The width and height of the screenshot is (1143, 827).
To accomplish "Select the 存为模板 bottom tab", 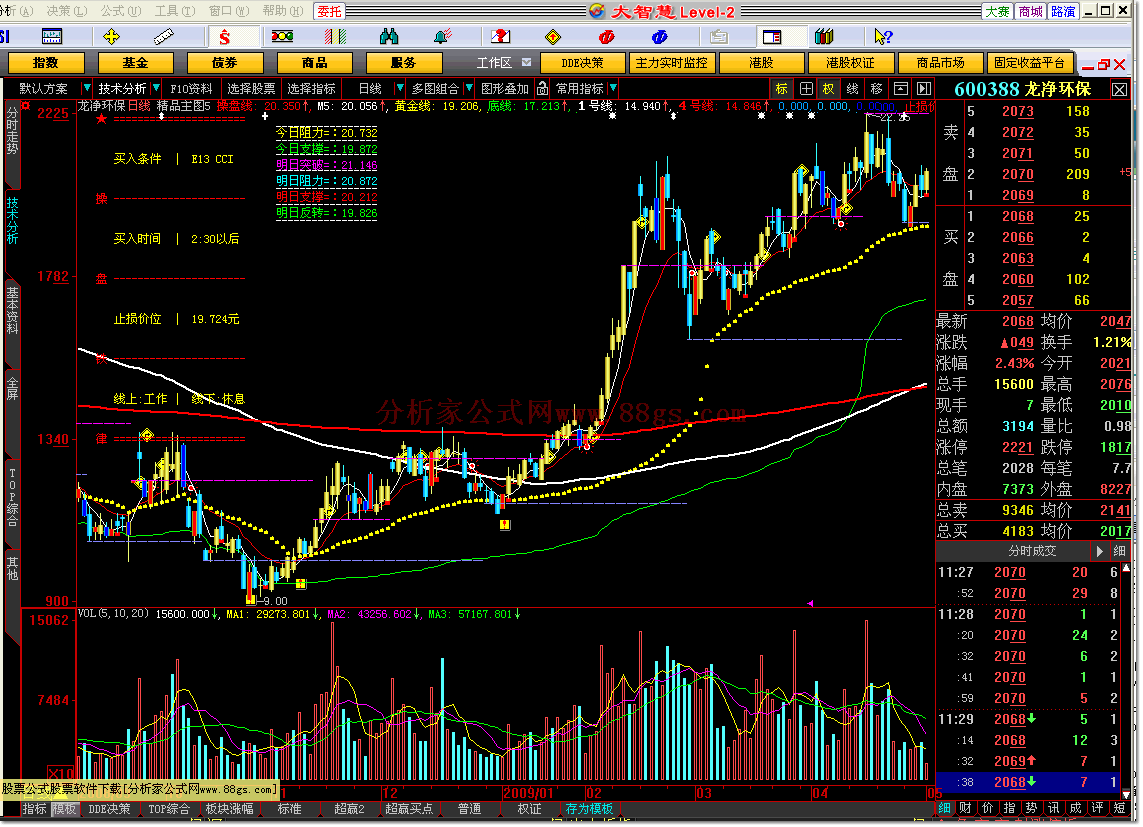I will point(590,809).
